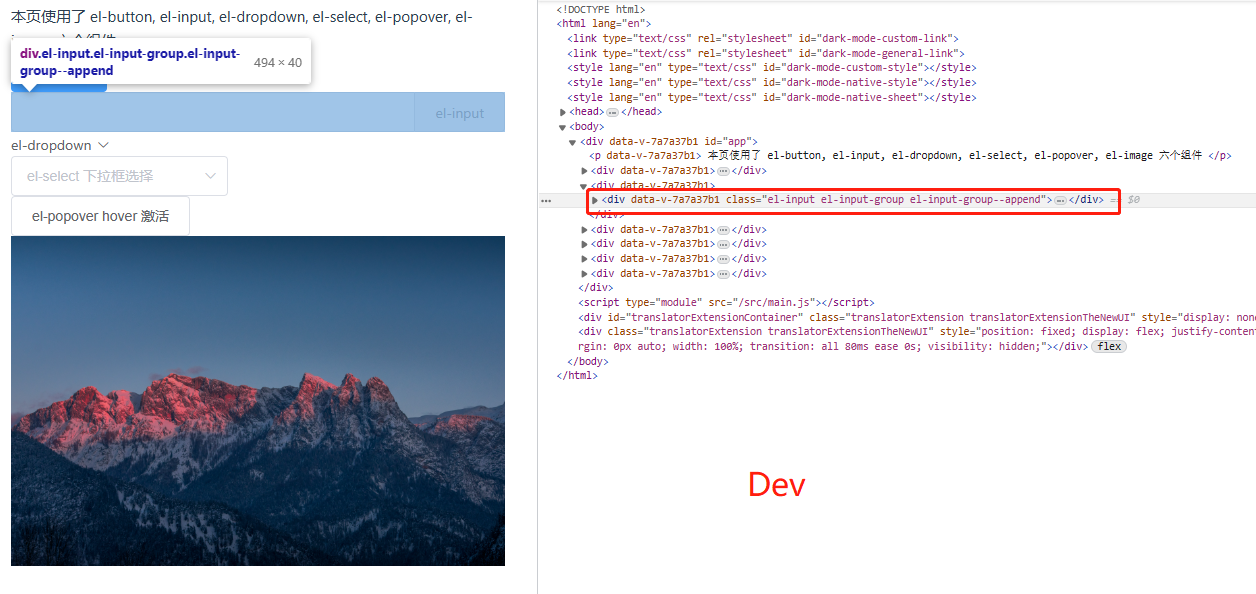Select the <html lang="en"> node
The image size is (1256, 594).
click(x=604, y=23)
